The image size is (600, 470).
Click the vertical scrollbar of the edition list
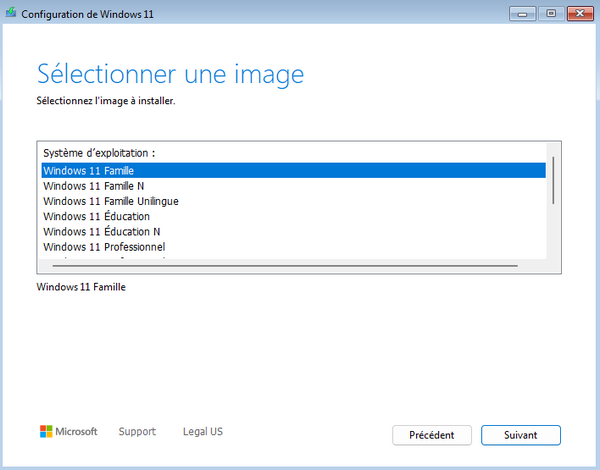(553, 180)
